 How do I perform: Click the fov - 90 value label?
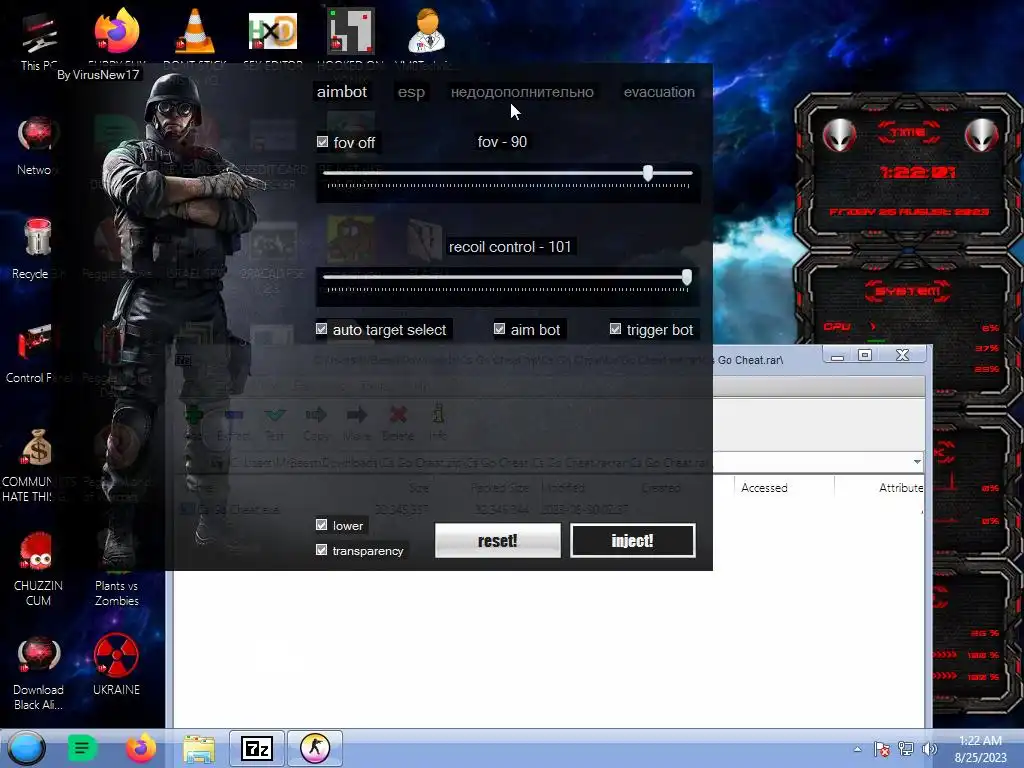click(502, 142)
